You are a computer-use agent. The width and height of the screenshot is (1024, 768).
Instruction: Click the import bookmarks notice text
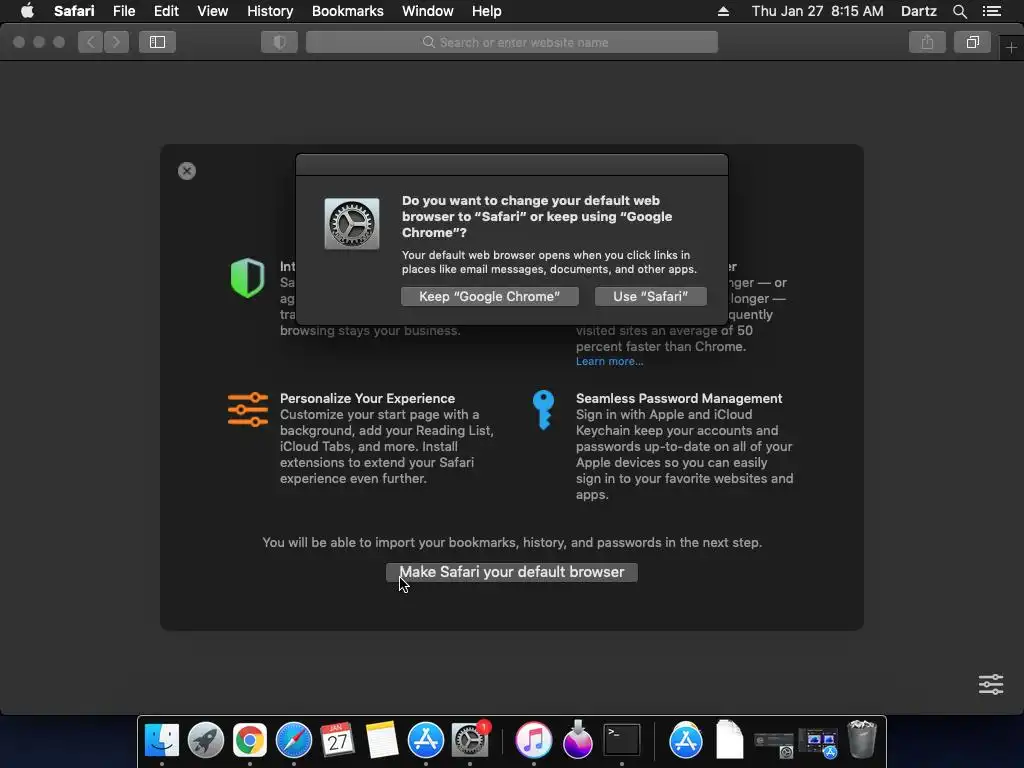[x=512, y=543]
